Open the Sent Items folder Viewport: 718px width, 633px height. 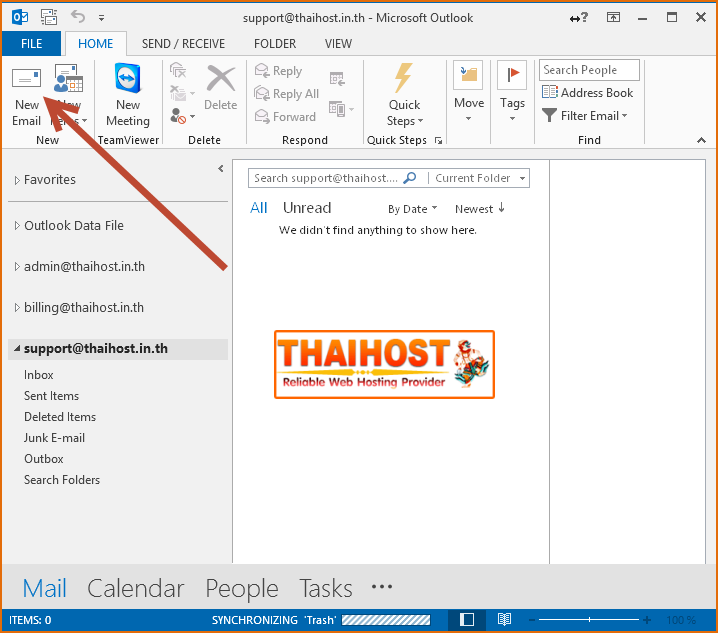tap(51, 396)
